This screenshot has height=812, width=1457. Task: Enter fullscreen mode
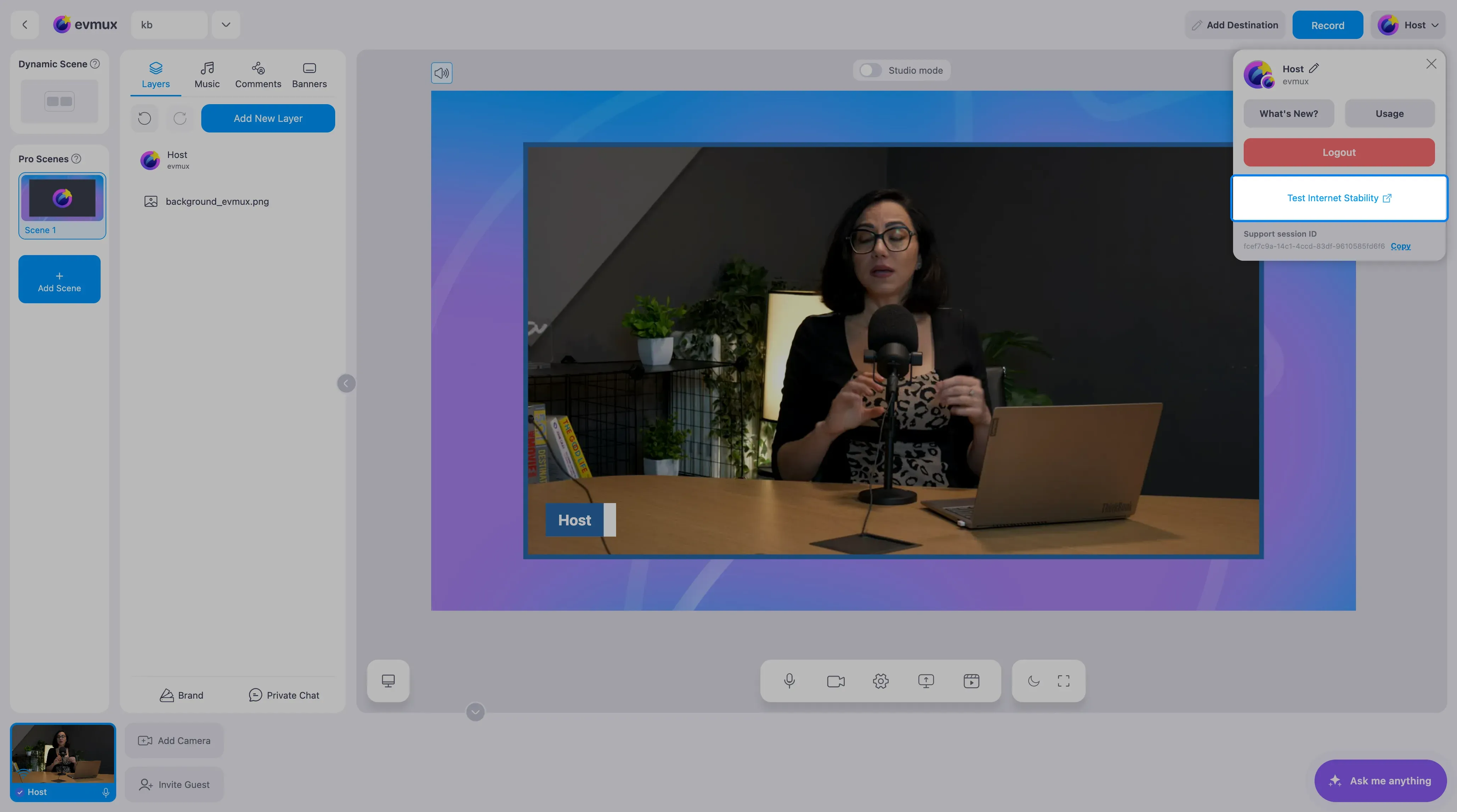tap(1063, 681)
